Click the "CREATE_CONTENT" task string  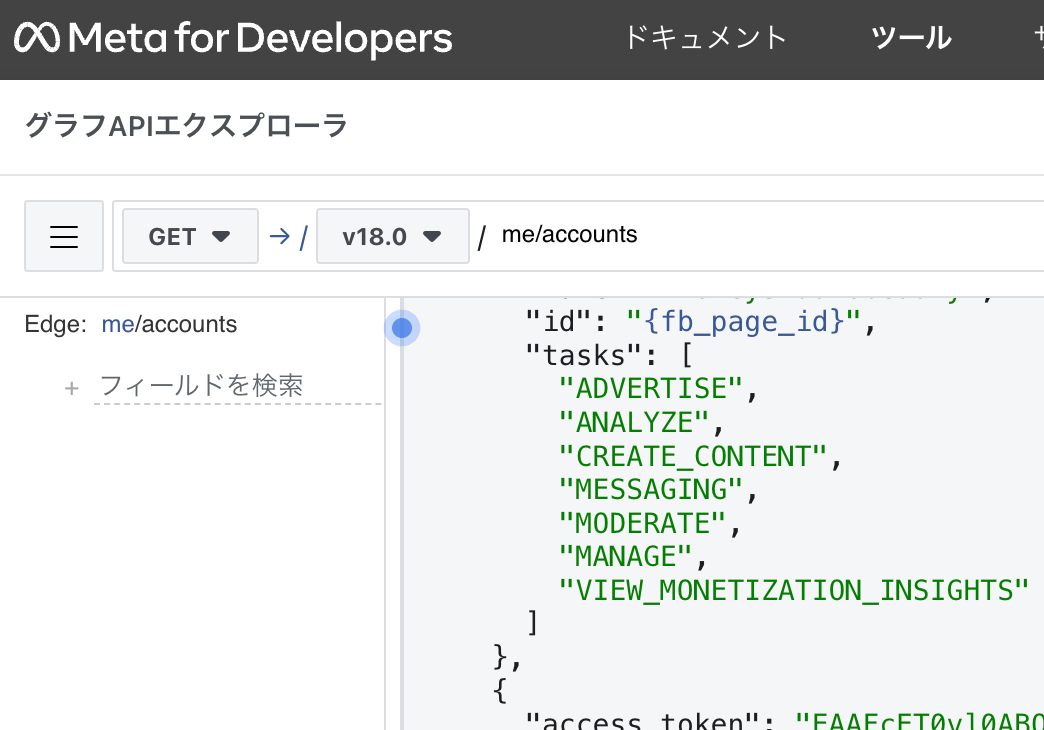click(x=692, y=456)
